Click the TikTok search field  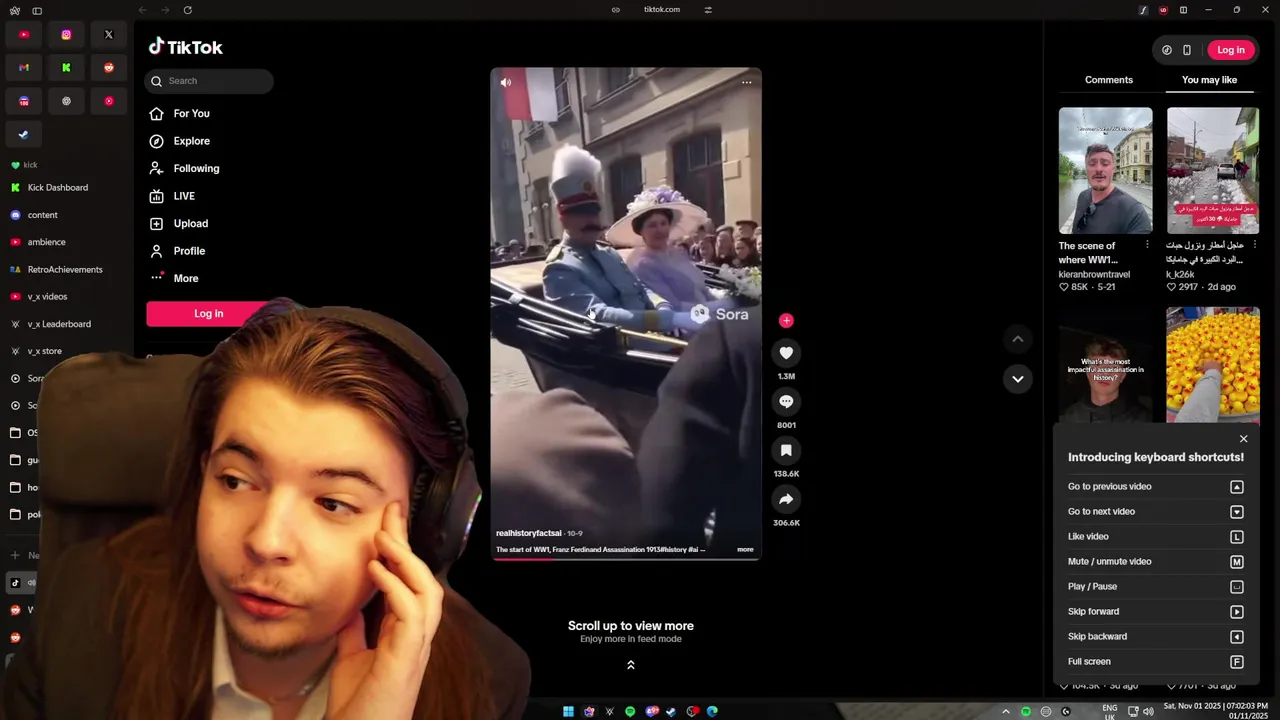coord(209,81)
